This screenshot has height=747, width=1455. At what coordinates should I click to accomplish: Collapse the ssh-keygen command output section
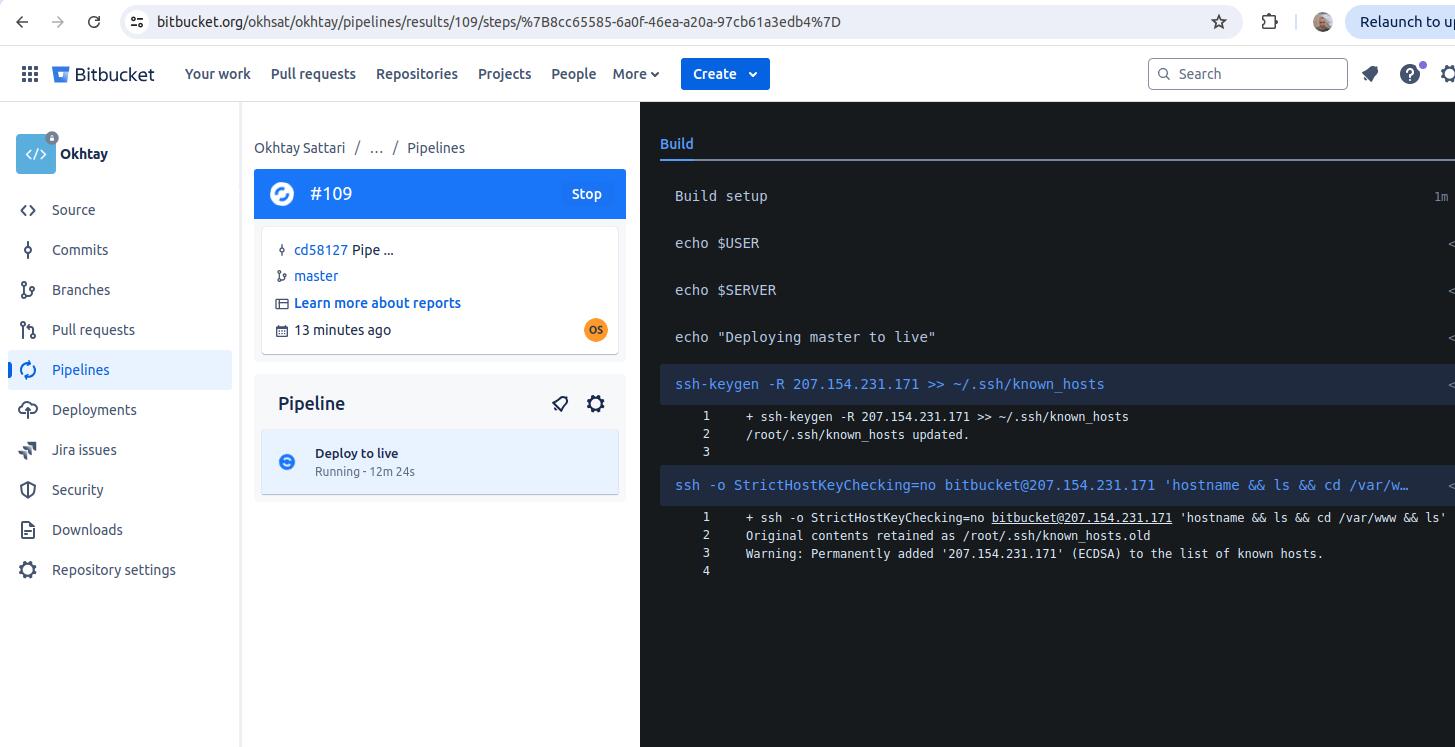pos(1057,384)
